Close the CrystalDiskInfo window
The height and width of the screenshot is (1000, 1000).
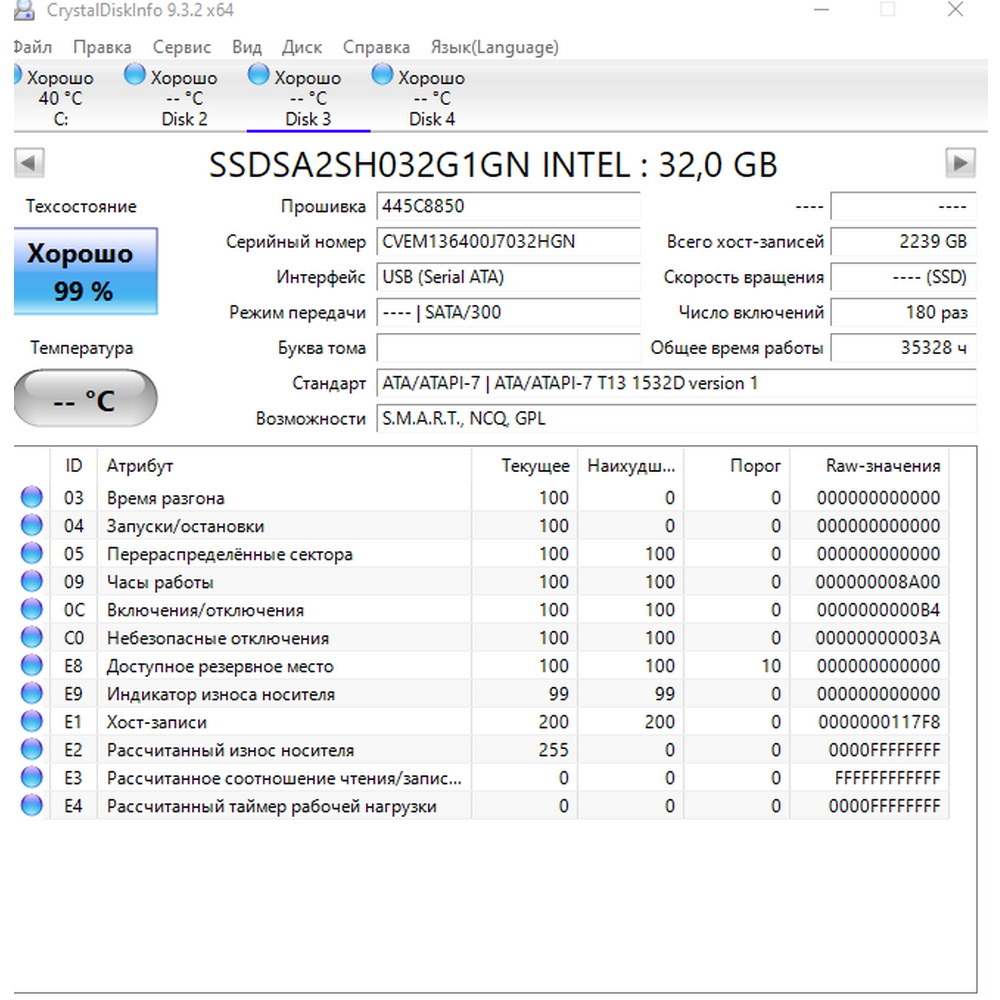[955, 10]
